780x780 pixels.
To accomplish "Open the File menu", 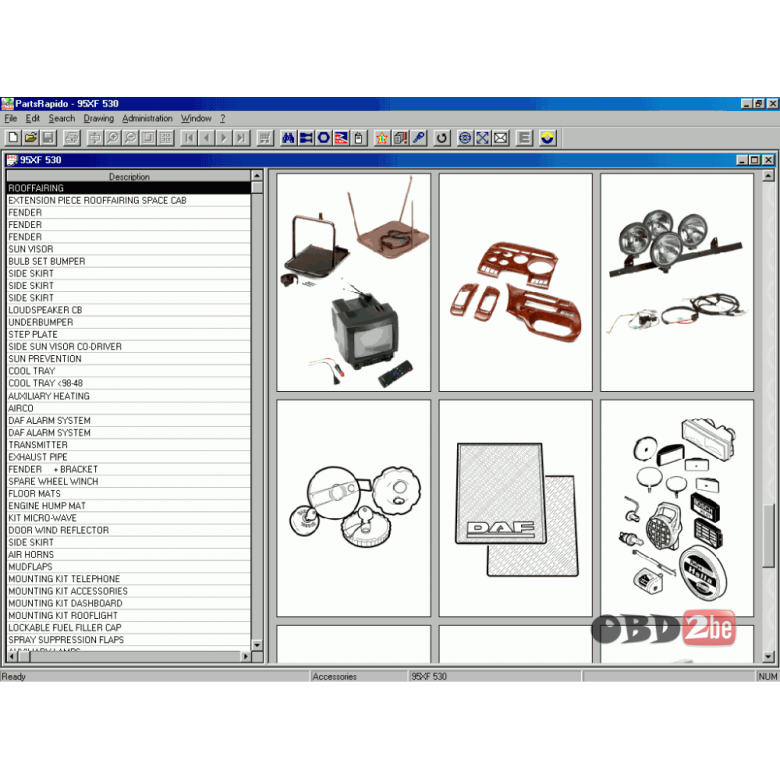I will [x=10, y=118].
